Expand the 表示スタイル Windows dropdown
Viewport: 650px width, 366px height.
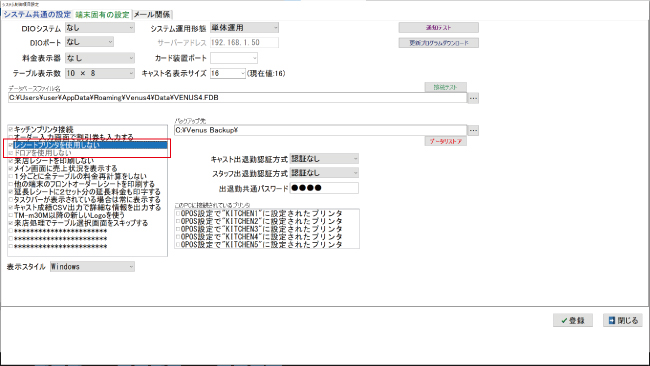tap(92, 267)
